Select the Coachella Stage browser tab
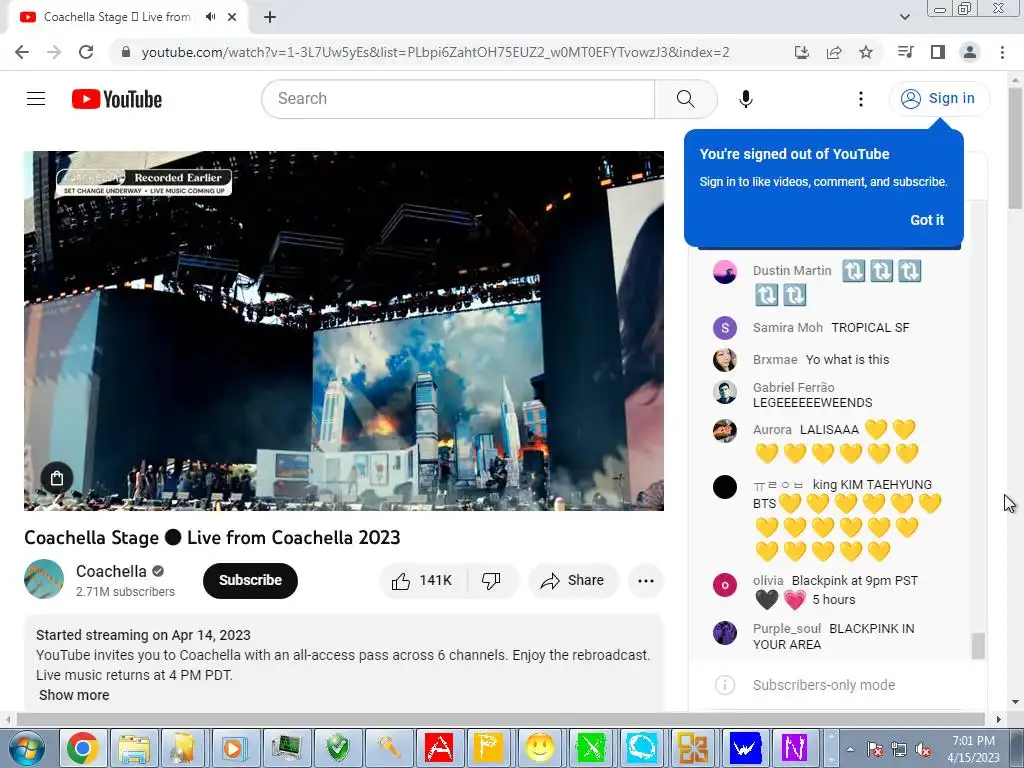Viewport: 1024px width, 768px height. pos(127,18)
